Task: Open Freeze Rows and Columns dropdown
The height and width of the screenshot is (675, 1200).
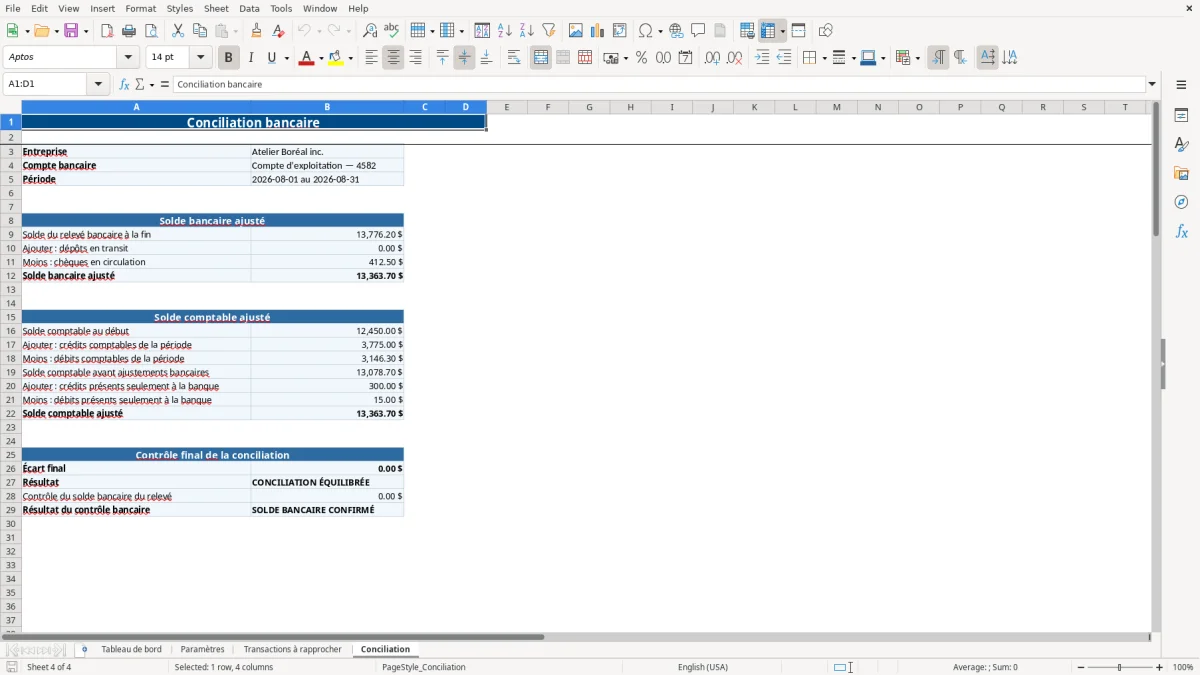Action: pyautogui.click(x=783, y=31)
